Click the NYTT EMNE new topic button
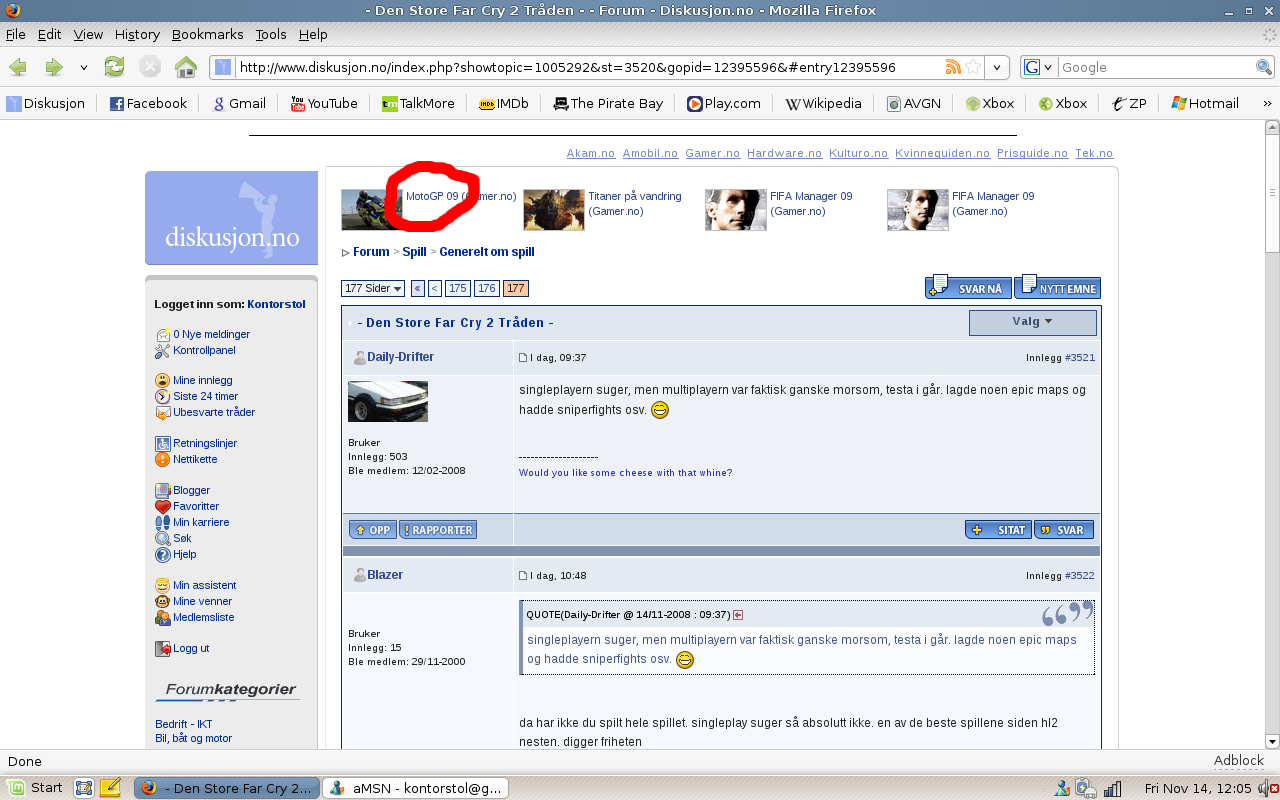 (x=1058, y=288)
